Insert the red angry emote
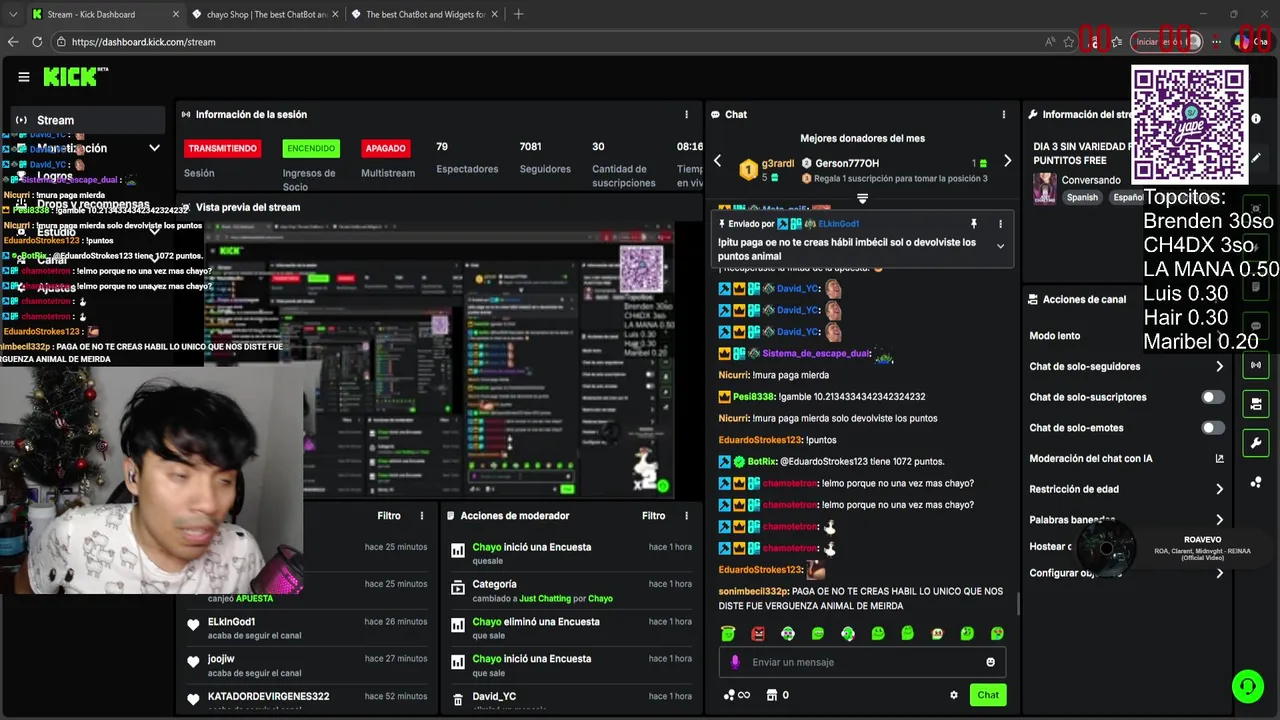The width and height of the screenshot is (1280, 720). click(758, 633)
